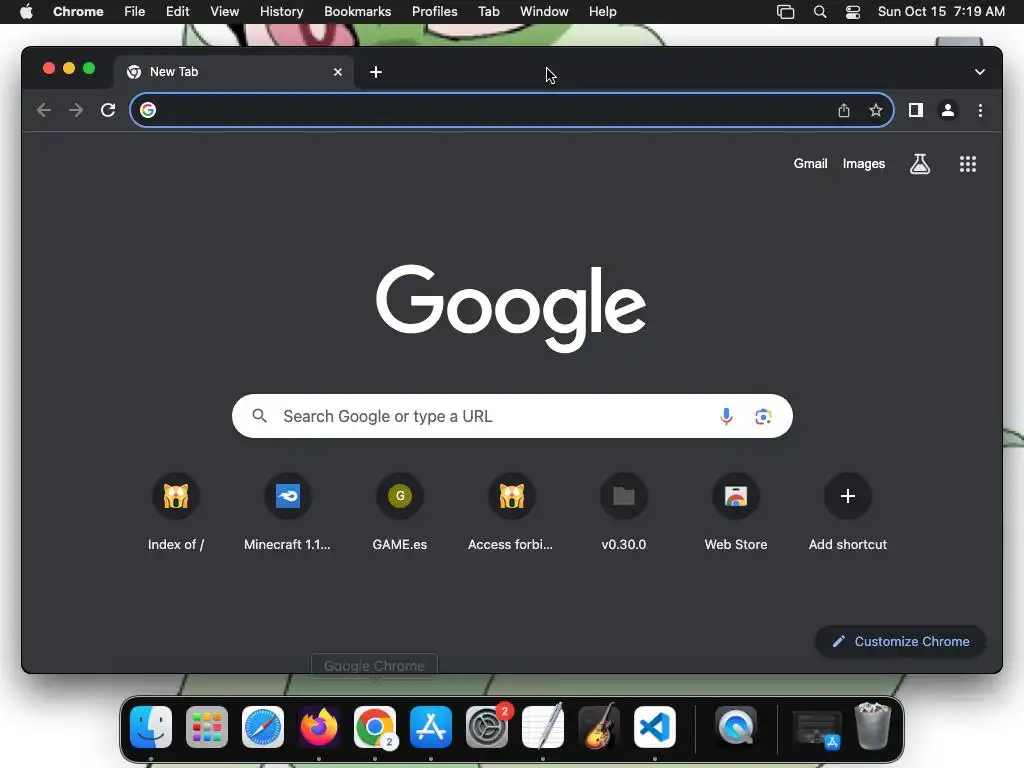The width and height of the screenshot is (1024, 768).
Task: Open the Trash in the Dock
Action: tap(872, 726)
